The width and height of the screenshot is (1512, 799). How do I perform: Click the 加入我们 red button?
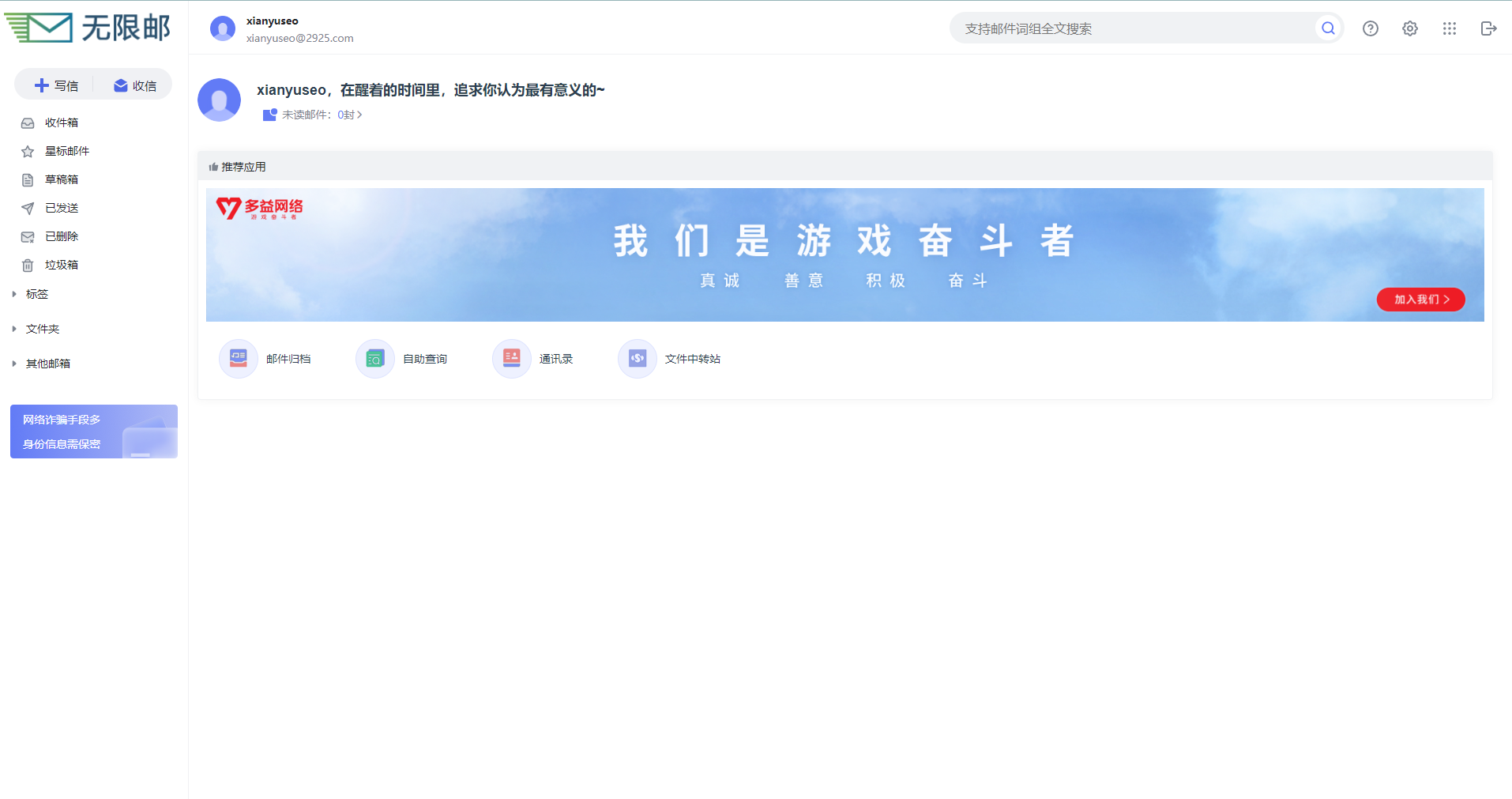click(1420, 300)
